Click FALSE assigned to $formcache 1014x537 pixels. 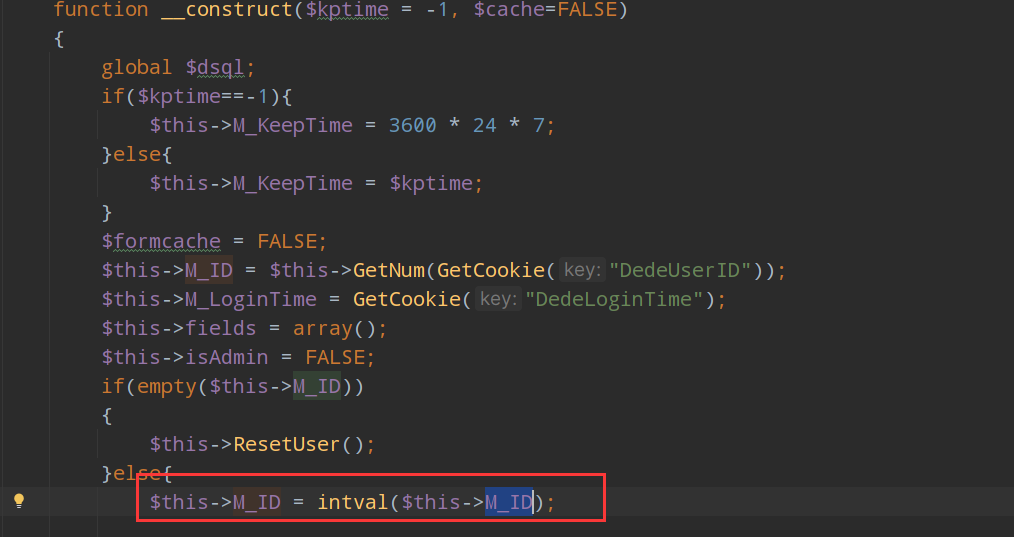click(286, 241)
